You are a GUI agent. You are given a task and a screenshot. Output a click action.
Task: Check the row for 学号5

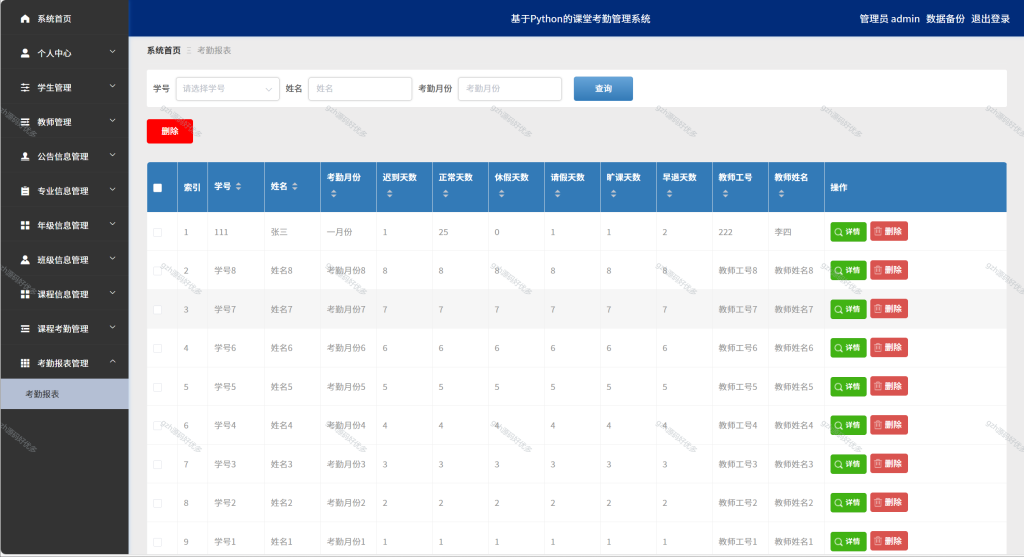(157, 387)
